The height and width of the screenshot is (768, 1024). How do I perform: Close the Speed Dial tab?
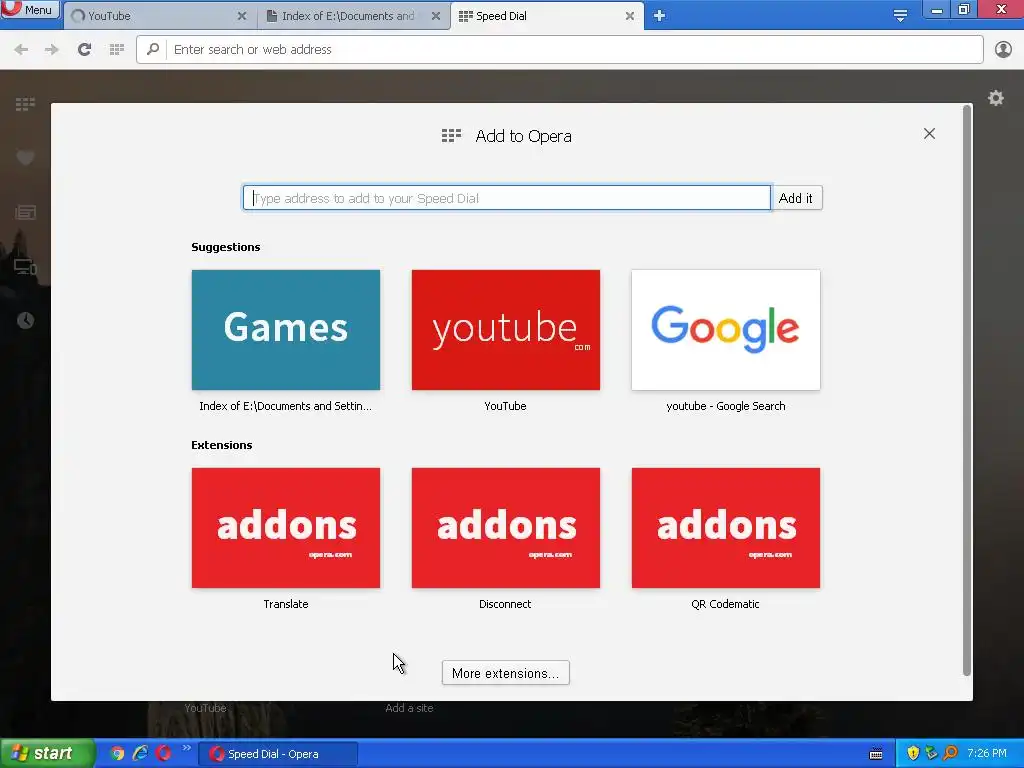[630, 16]
